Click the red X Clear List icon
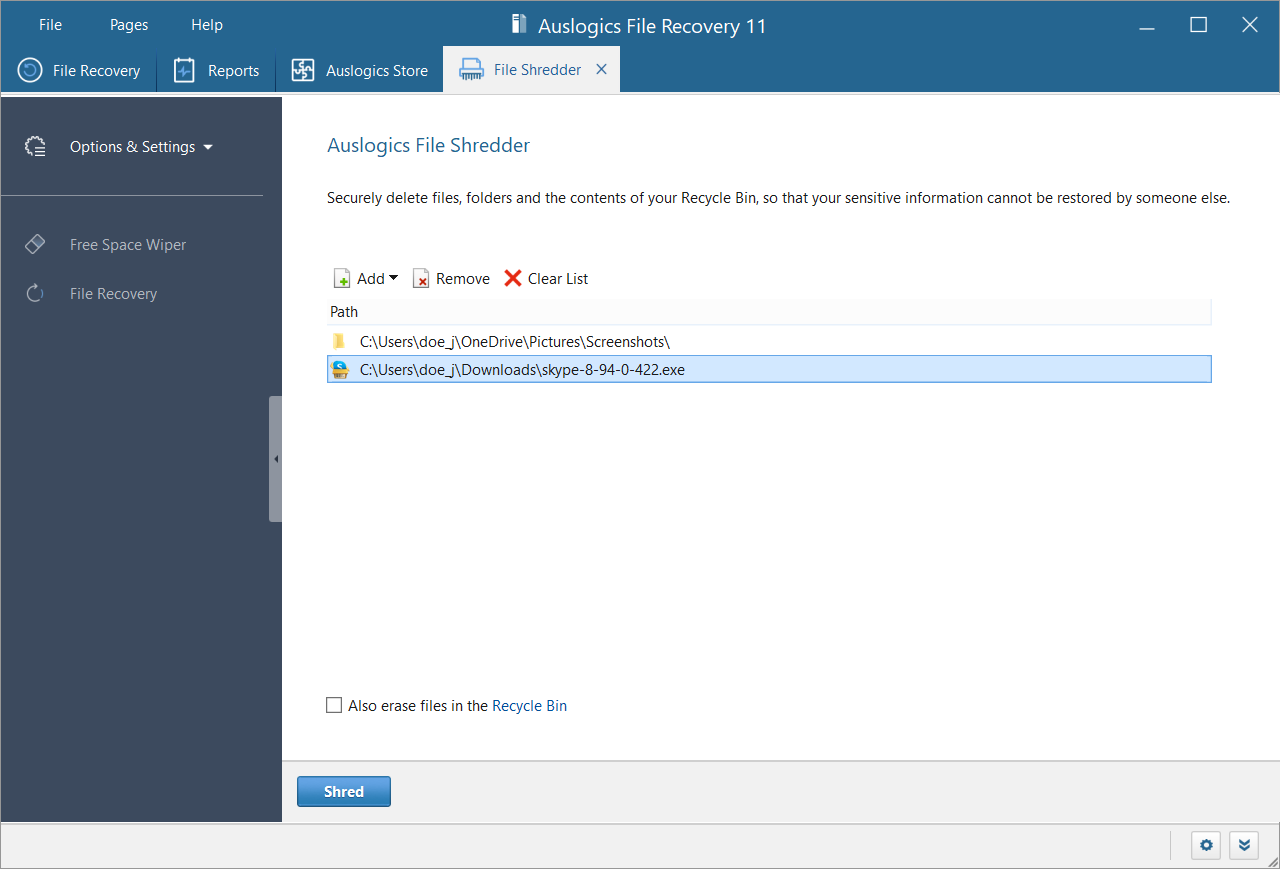The image size is (1280, 869). [513, 278]
